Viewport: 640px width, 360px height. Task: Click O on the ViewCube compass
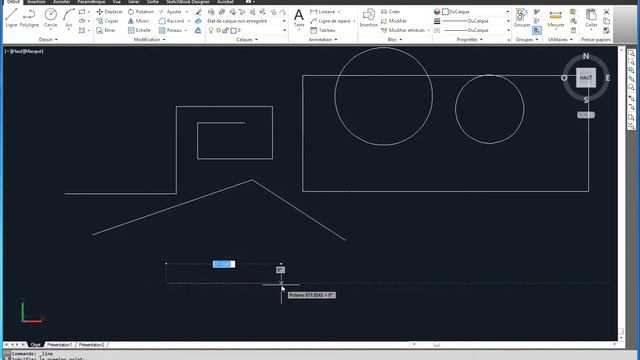[x=564, y=78]
